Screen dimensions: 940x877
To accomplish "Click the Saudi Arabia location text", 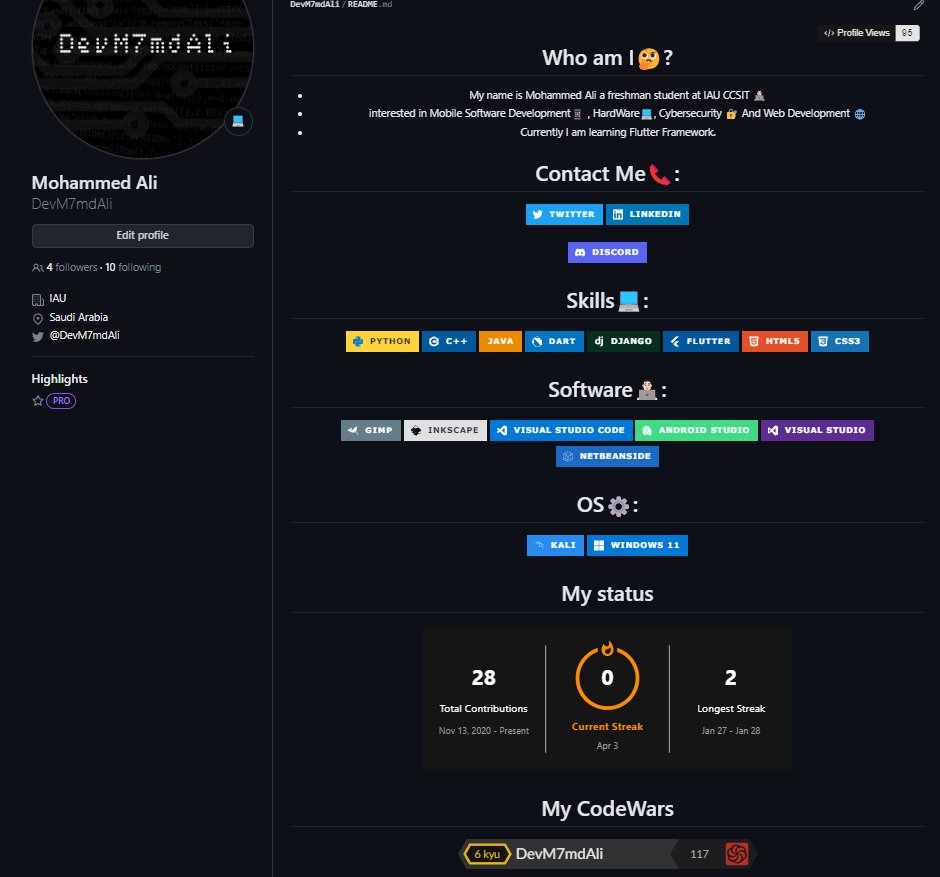I will pyautogui.click(x=79, y=318).
